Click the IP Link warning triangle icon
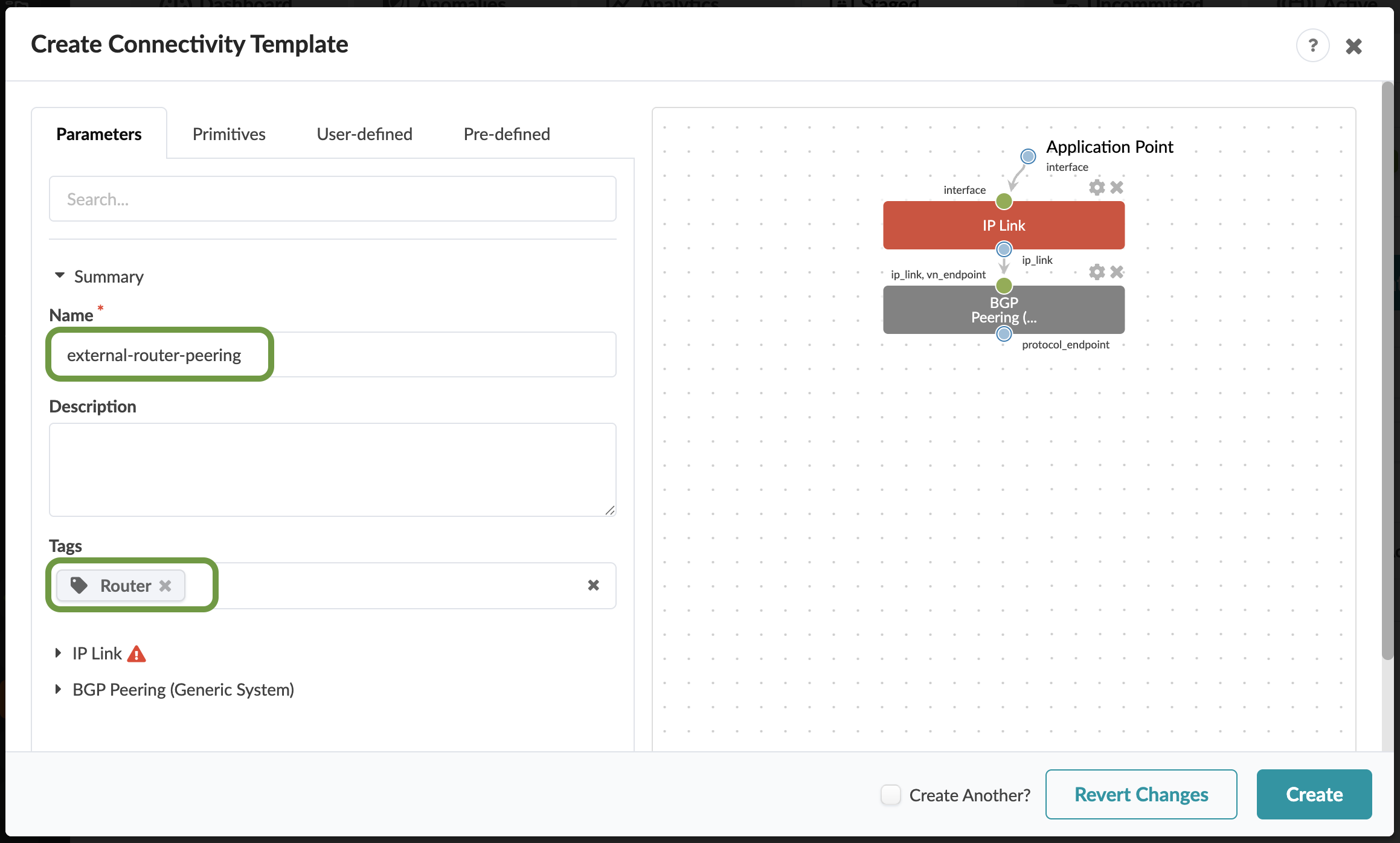This screenshot has width=1400, height=843. (136, 654)
